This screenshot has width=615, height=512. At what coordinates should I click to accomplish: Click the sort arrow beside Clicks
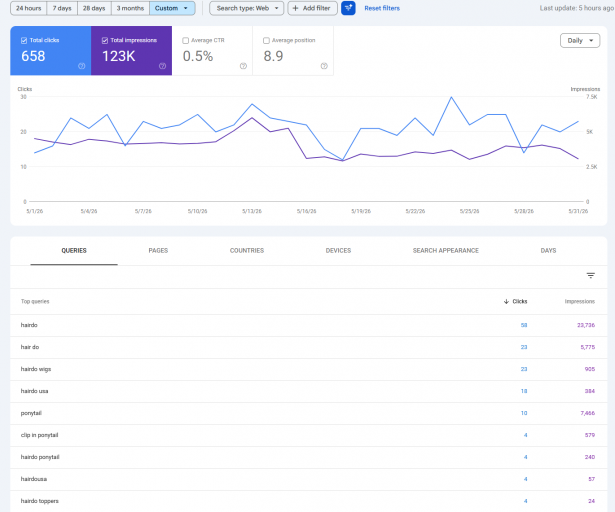506,301
